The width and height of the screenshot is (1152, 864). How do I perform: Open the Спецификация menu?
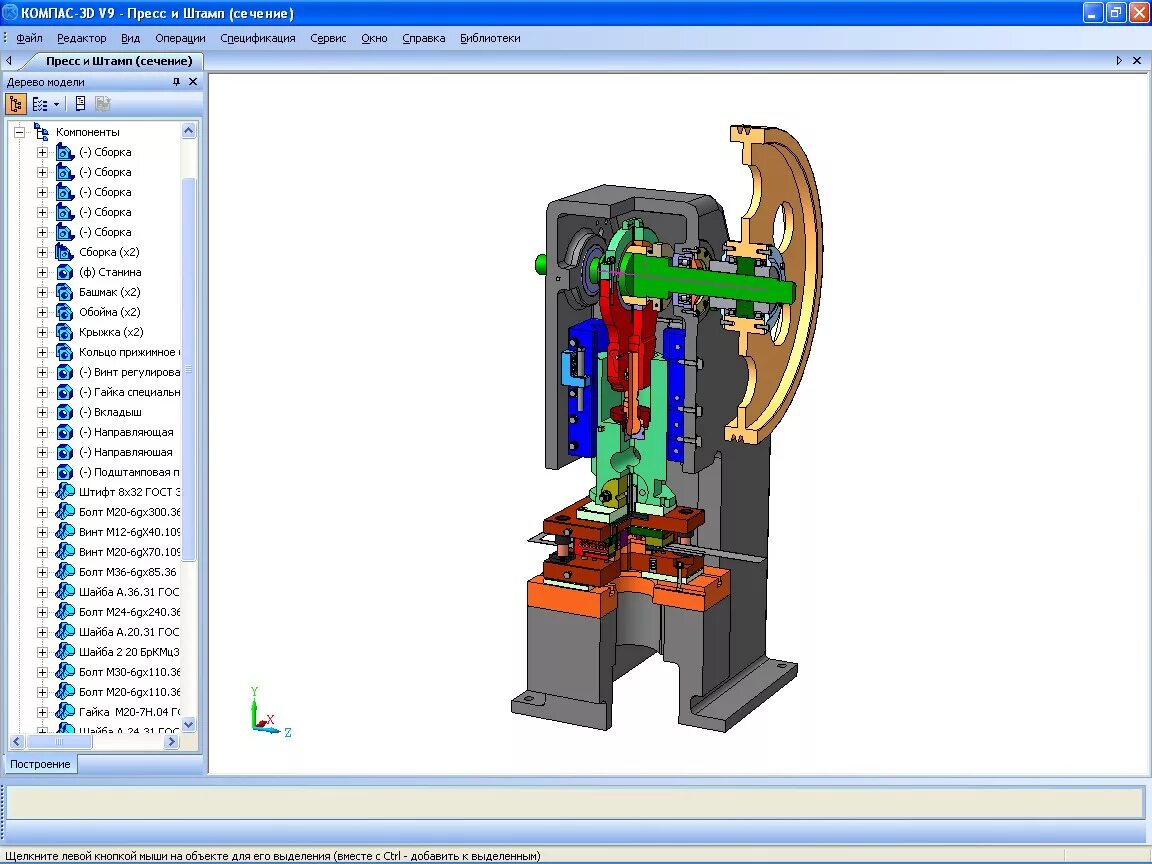(x=258, y=38)
